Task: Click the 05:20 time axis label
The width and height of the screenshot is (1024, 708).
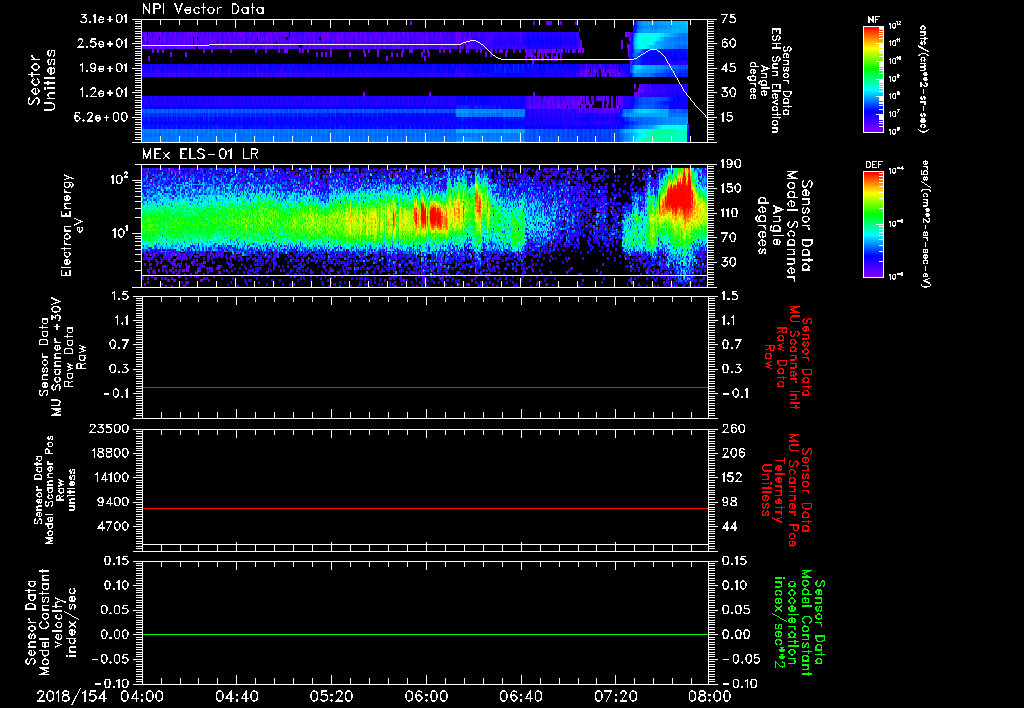Action: (330, 696)
